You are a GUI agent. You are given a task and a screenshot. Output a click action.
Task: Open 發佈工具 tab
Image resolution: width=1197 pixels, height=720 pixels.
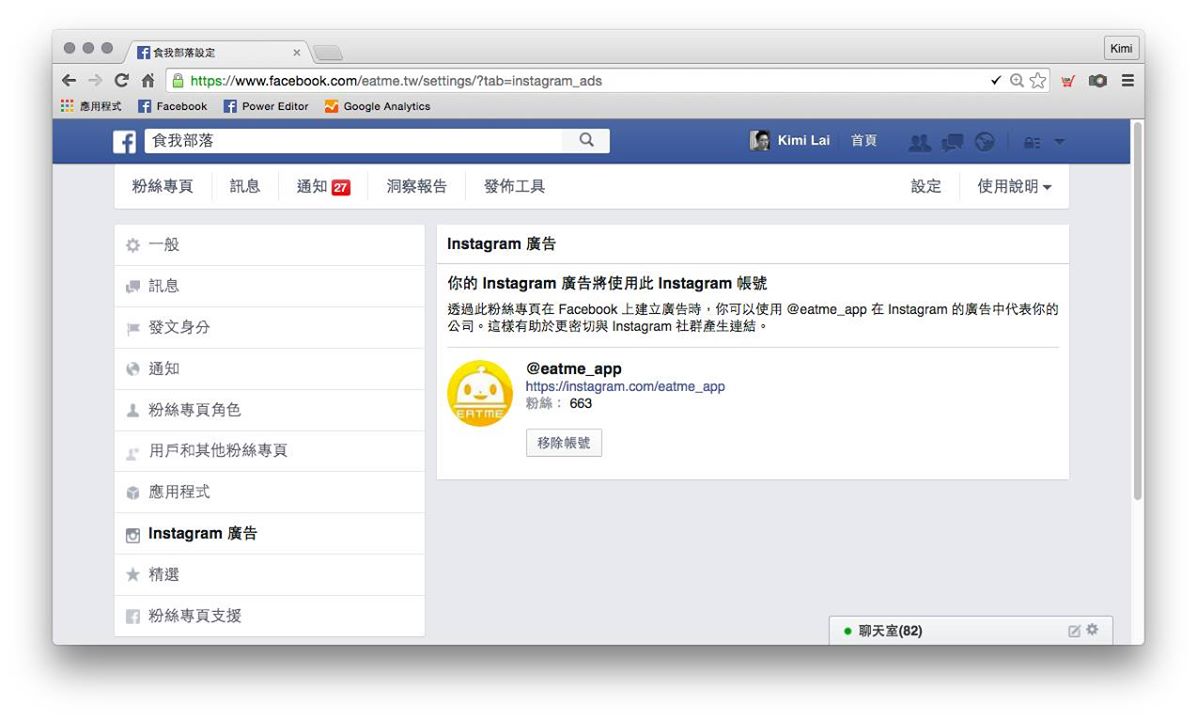[x=515, y=186]
